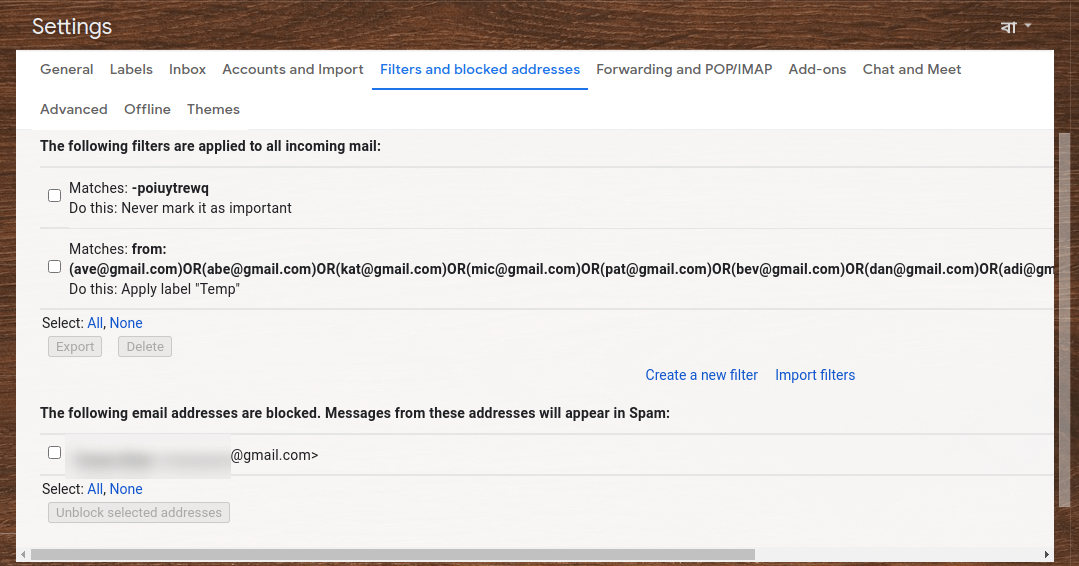Open Forwarding and POP/IMAP tab
The width and height of the screenshot is (1079, 566).
pos(684,69)
